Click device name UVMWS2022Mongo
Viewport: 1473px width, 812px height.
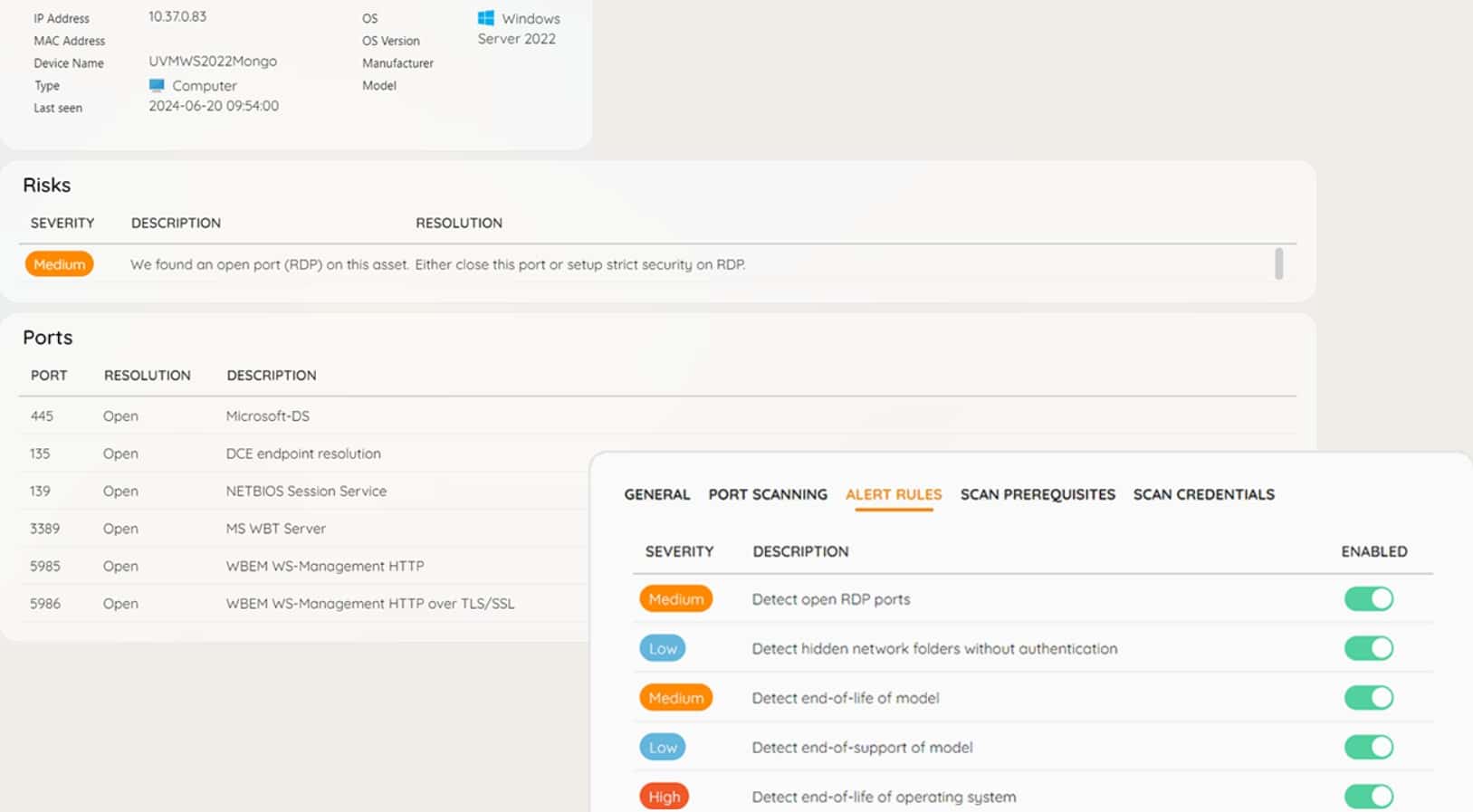[x=213, y=61]
